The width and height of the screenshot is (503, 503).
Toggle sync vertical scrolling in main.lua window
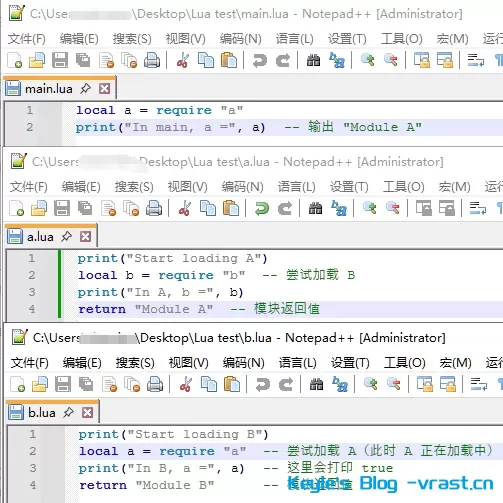[x=422, y=61]
